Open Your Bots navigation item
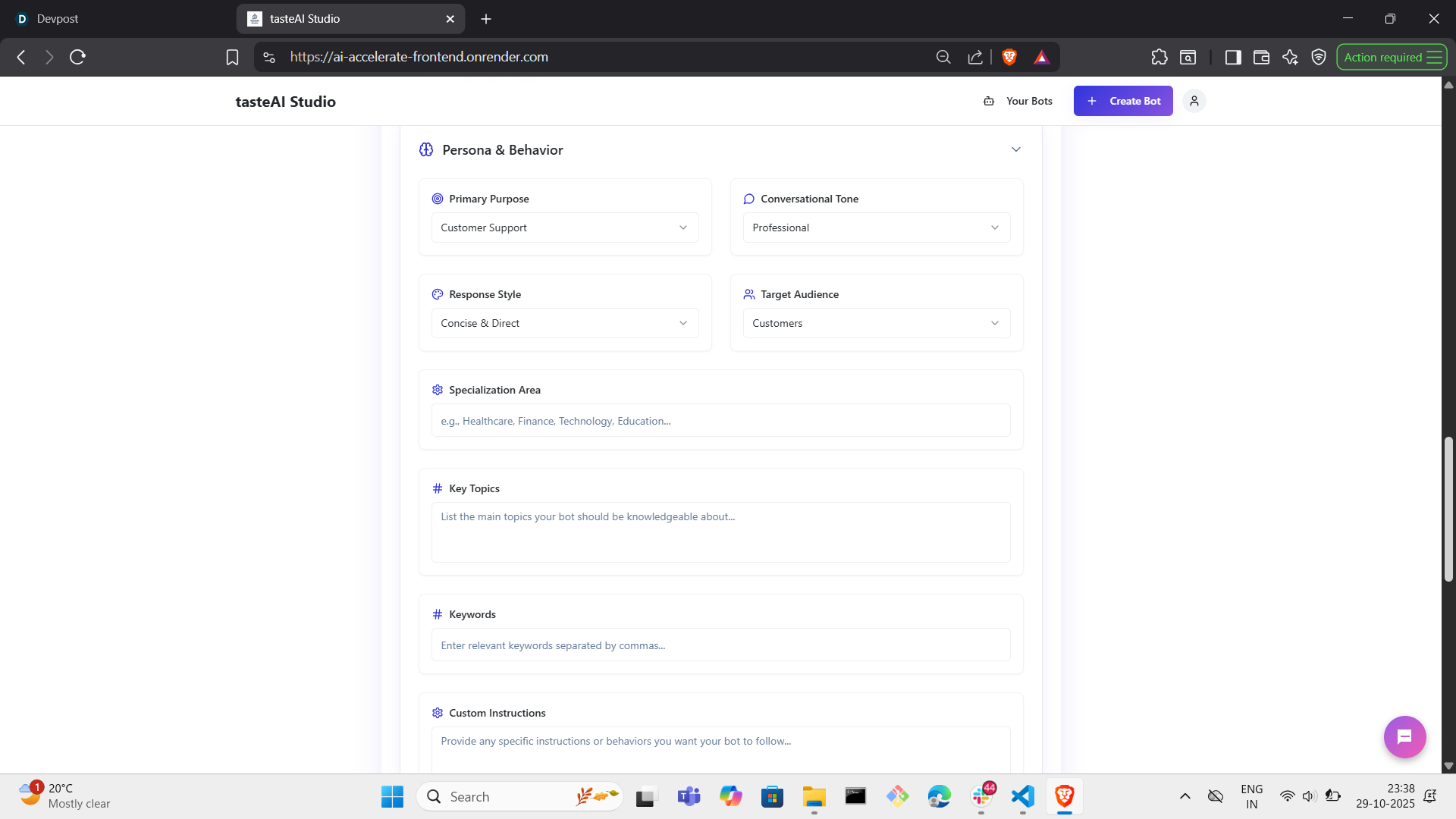1456x819 pixels. pos(1018,101)
